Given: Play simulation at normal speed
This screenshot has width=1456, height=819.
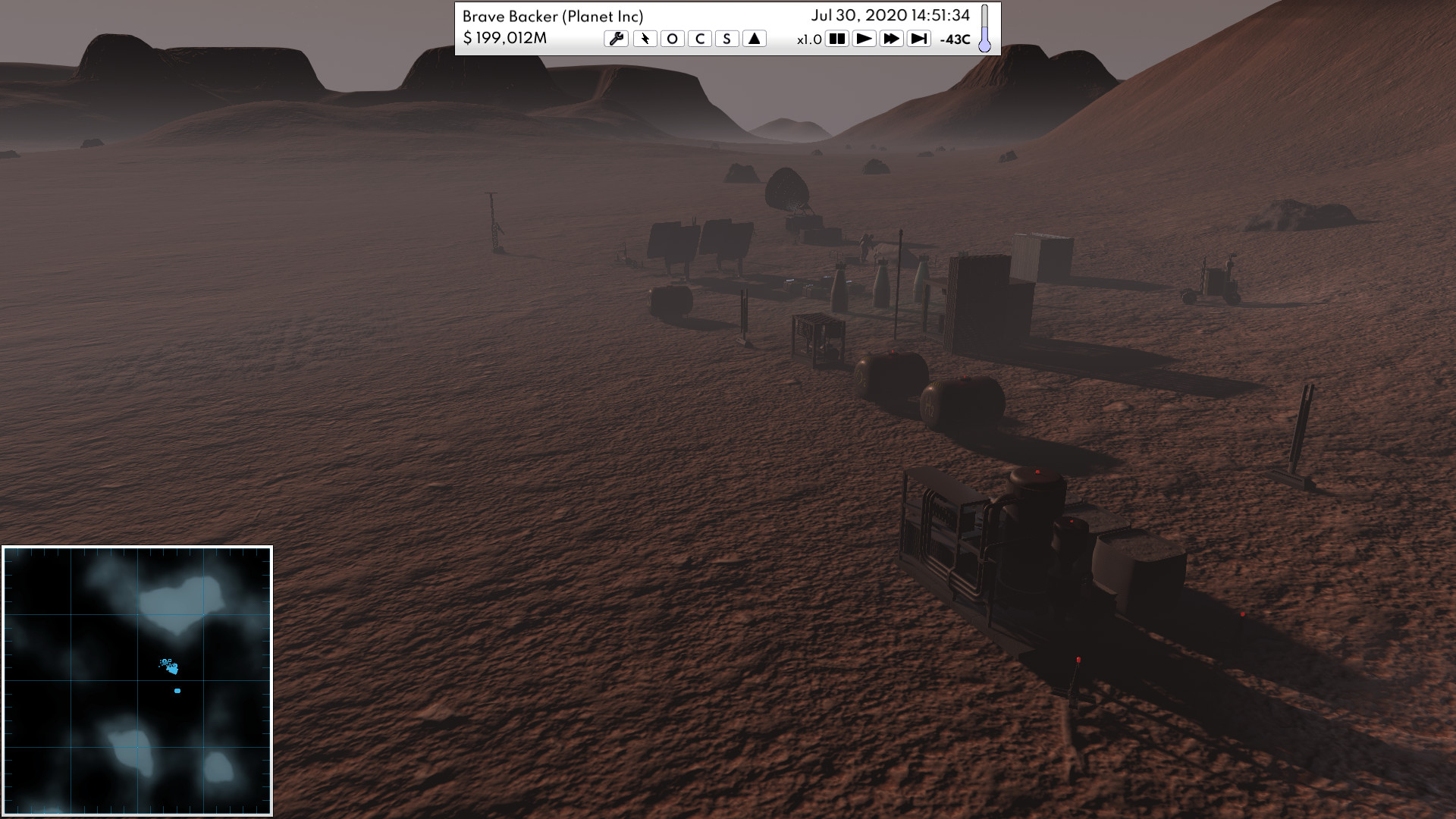Looking at the screenshot, I should pos(864,39).
